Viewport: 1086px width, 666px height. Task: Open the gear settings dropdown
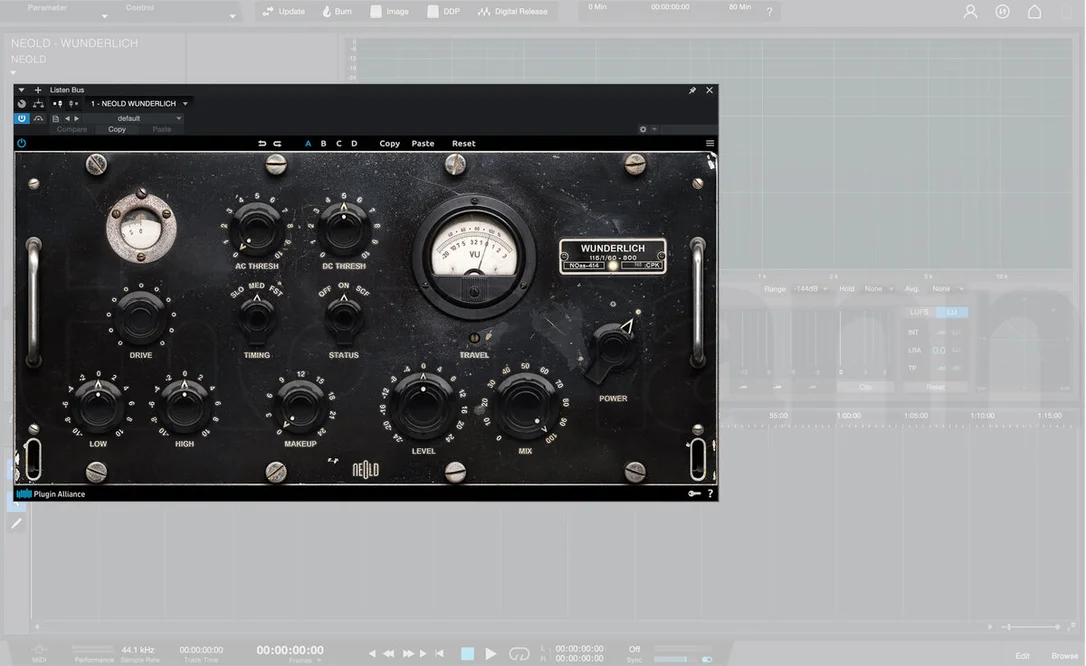[x=648, y=129]
